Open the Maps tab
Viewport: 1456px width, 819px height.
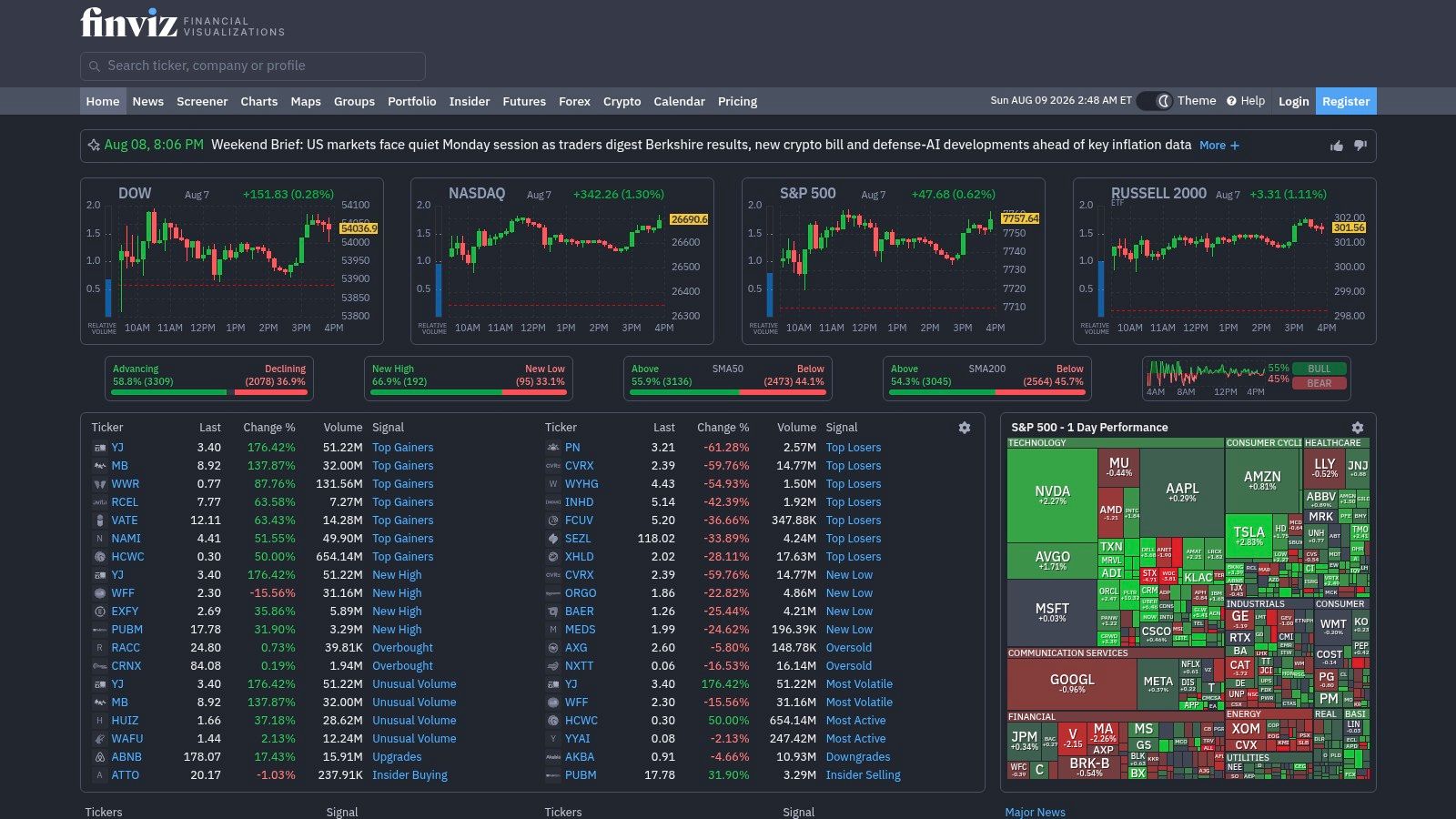[306, 101]
